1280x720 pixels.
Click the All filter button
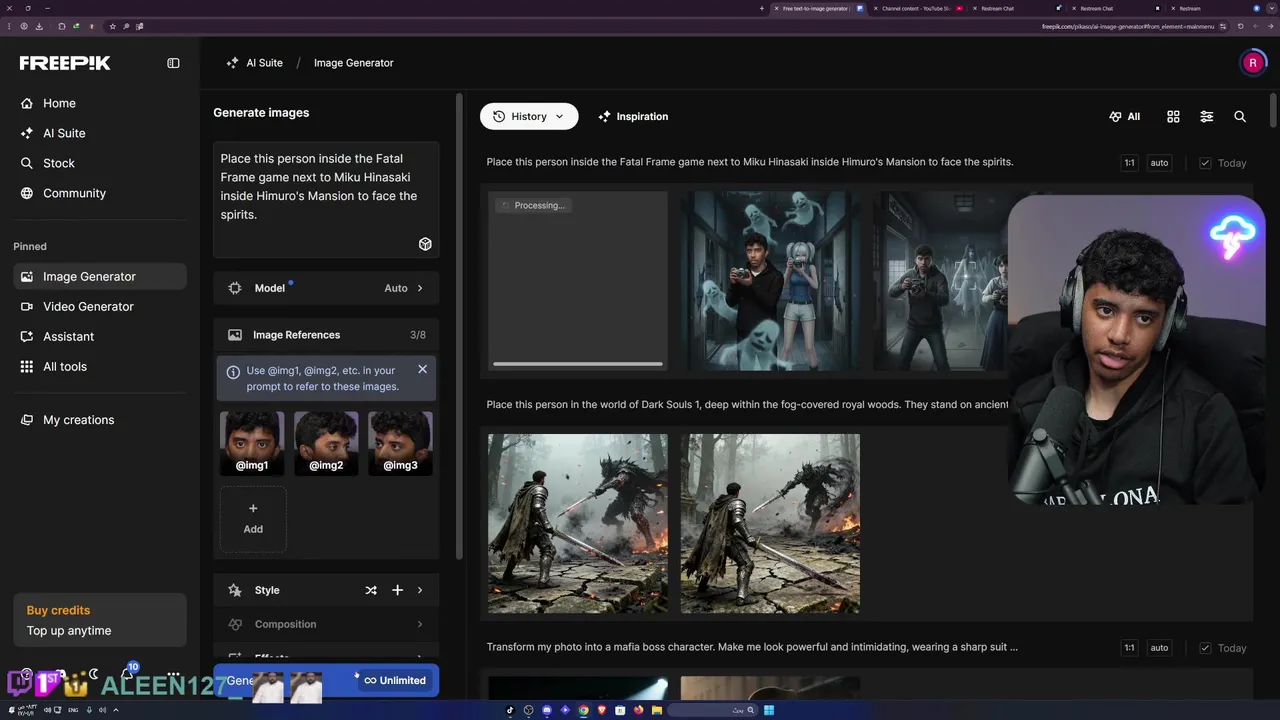point(1125,117)
